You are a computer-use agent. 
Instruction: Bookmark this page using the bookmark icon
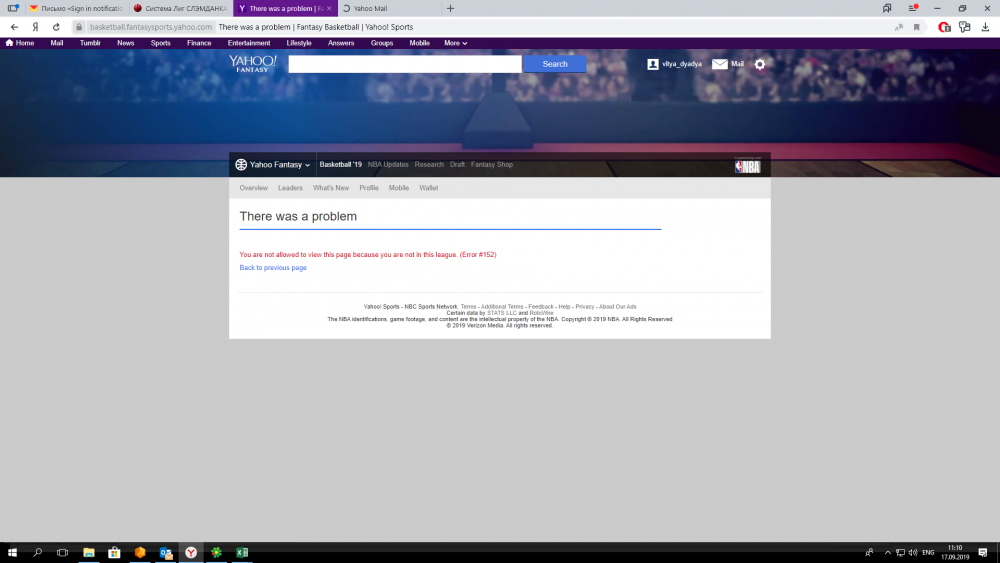coord(916,27)
